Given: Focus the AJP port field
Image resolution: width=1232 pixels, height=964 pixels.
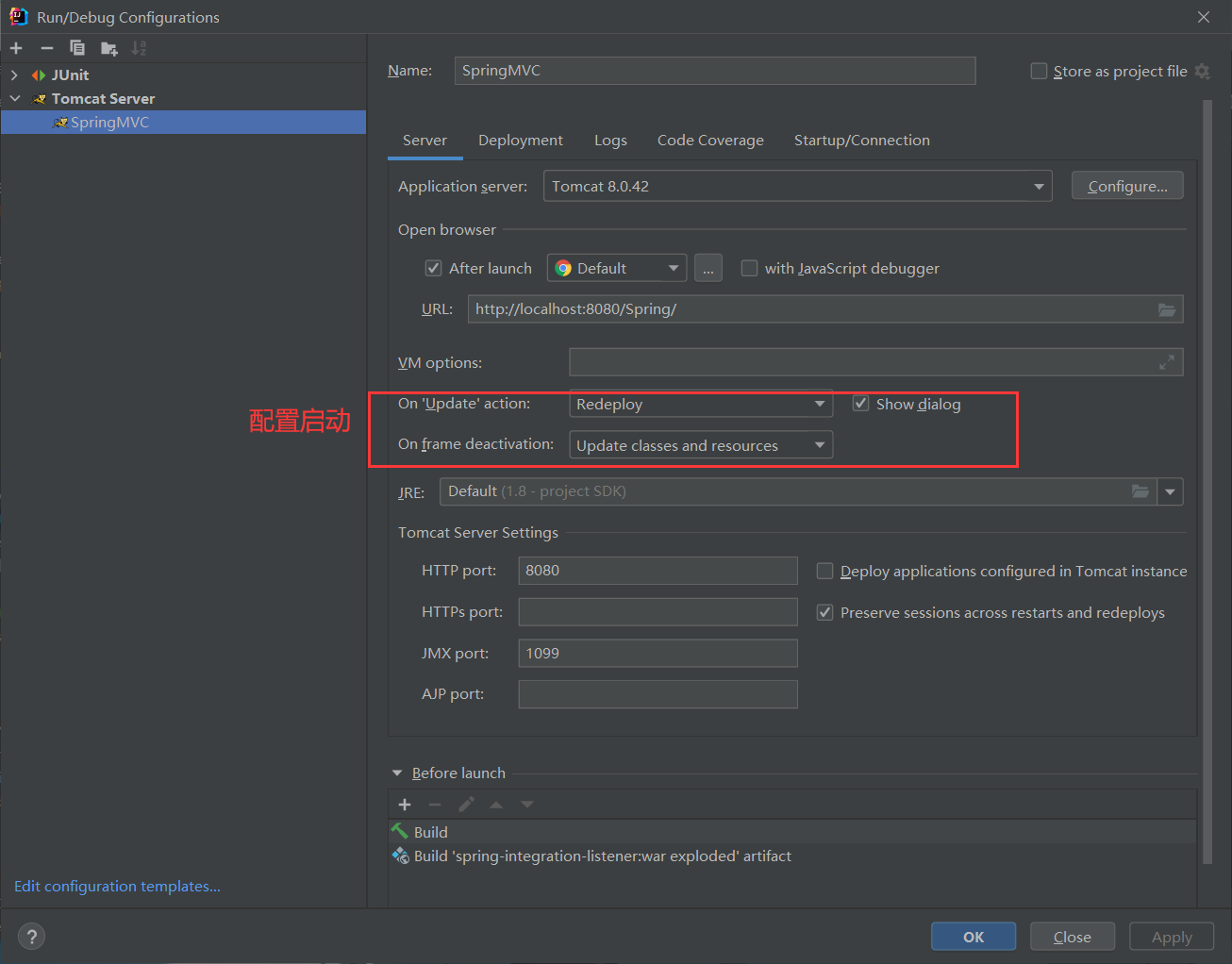Looking at the screenshot, I should tap(658, 694).
